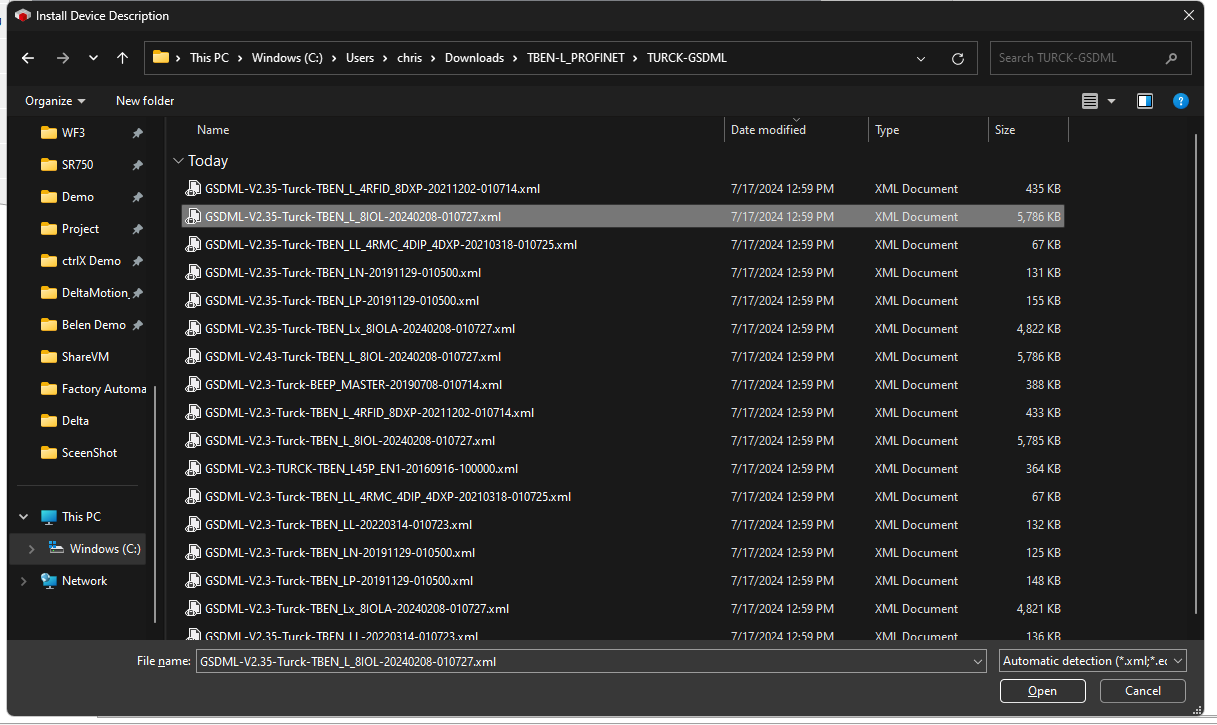Click Downloads in the address breadcrumb
1217x725 pixels.
474,58
